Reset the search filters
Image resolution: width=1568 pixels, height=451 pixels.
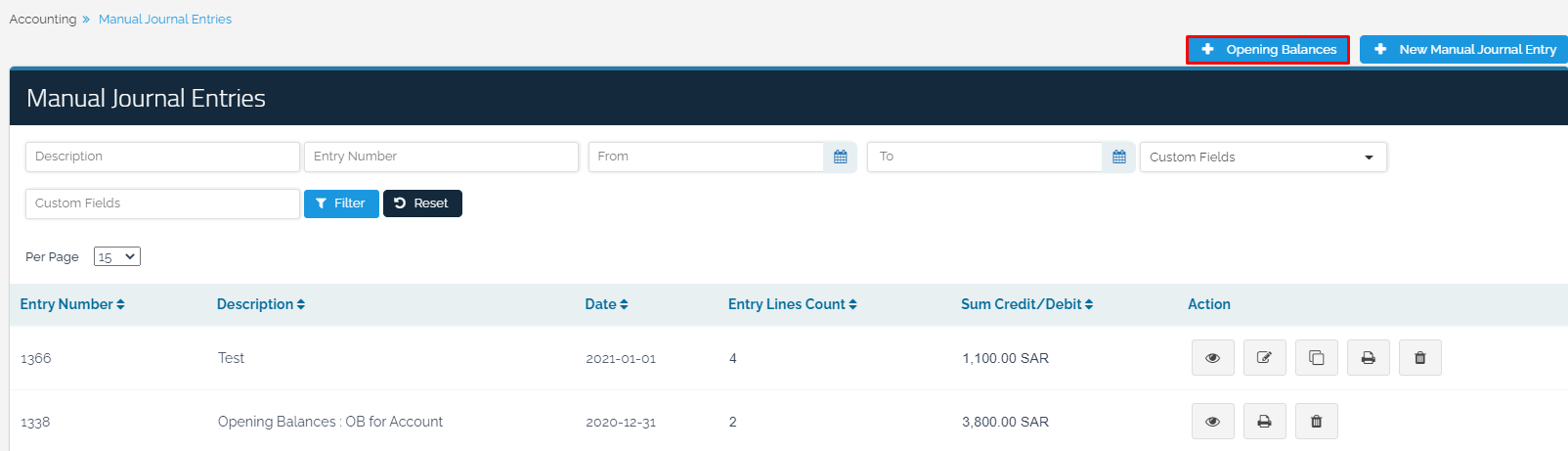click(422, 203)
